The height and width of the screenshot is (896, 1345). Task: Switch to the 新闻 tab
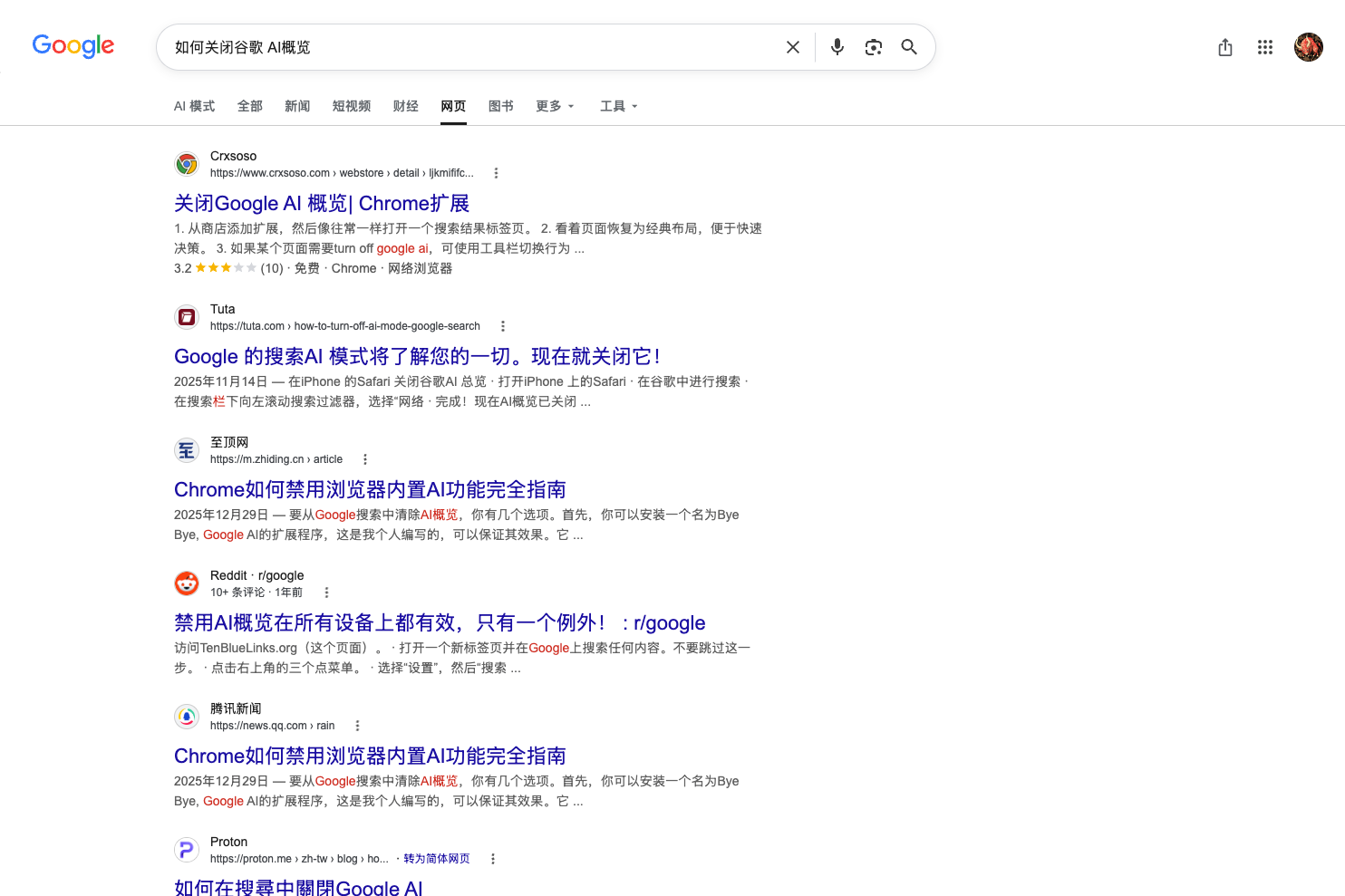[297, 106]
